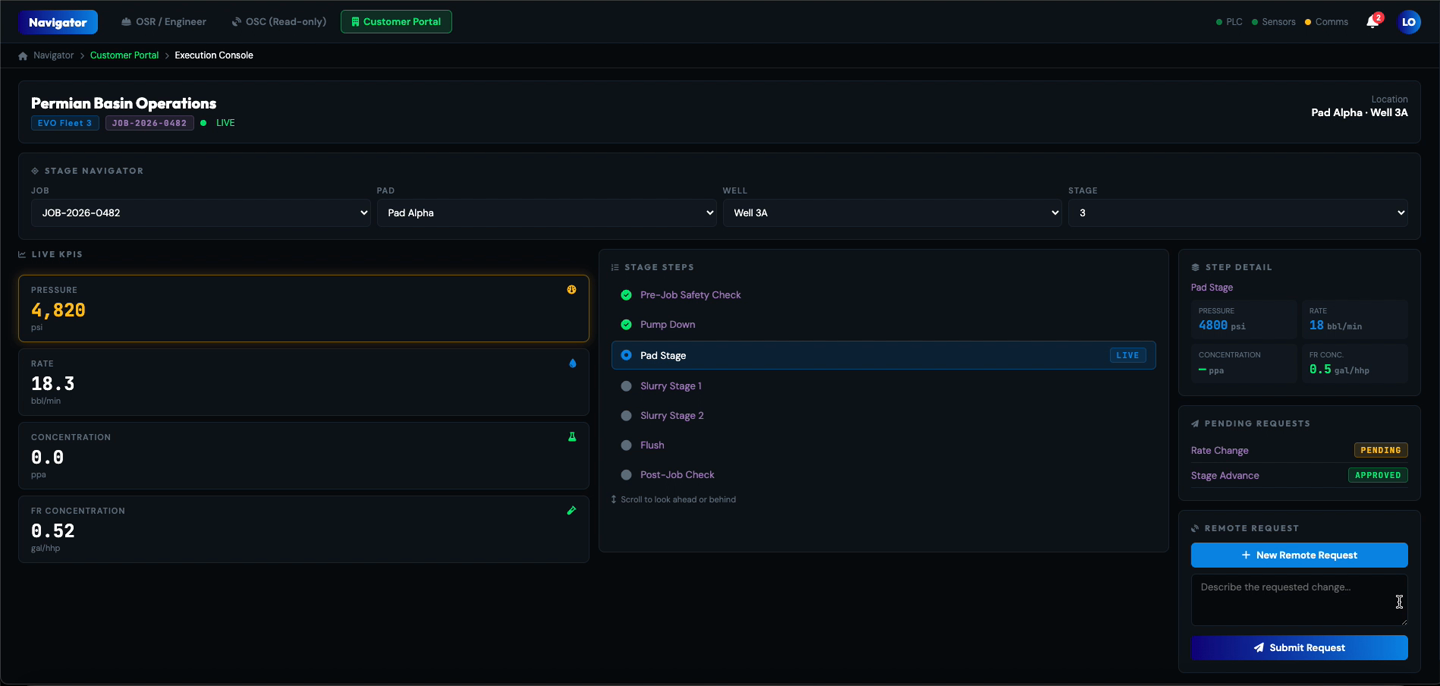Click the EVO Fleet 3 badge
Image resolution: width=1440 pixels, height=686 pixels.
(65, 123)
